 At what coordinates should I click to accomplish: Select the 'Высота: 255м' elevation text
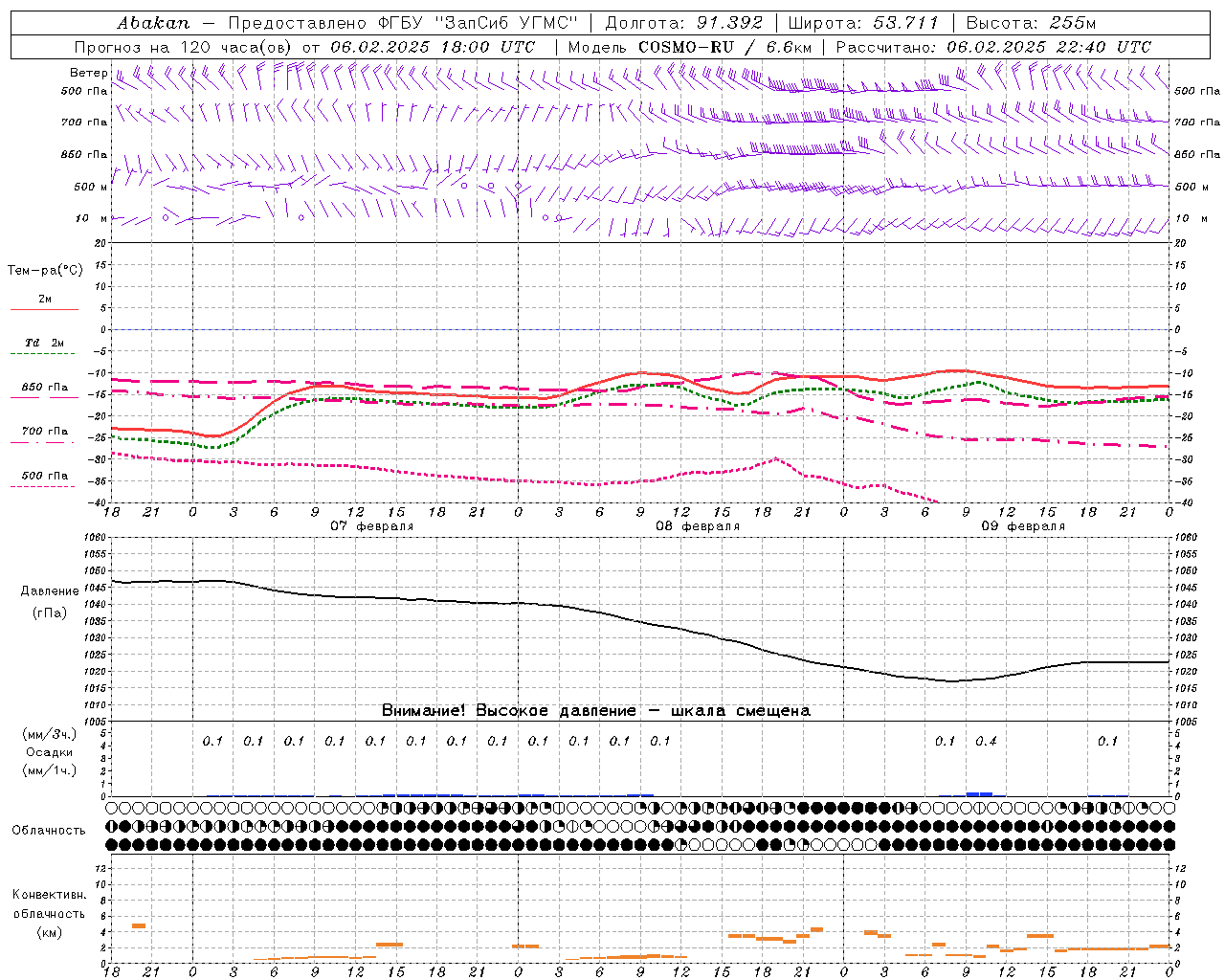click(x=1031, y=23)
